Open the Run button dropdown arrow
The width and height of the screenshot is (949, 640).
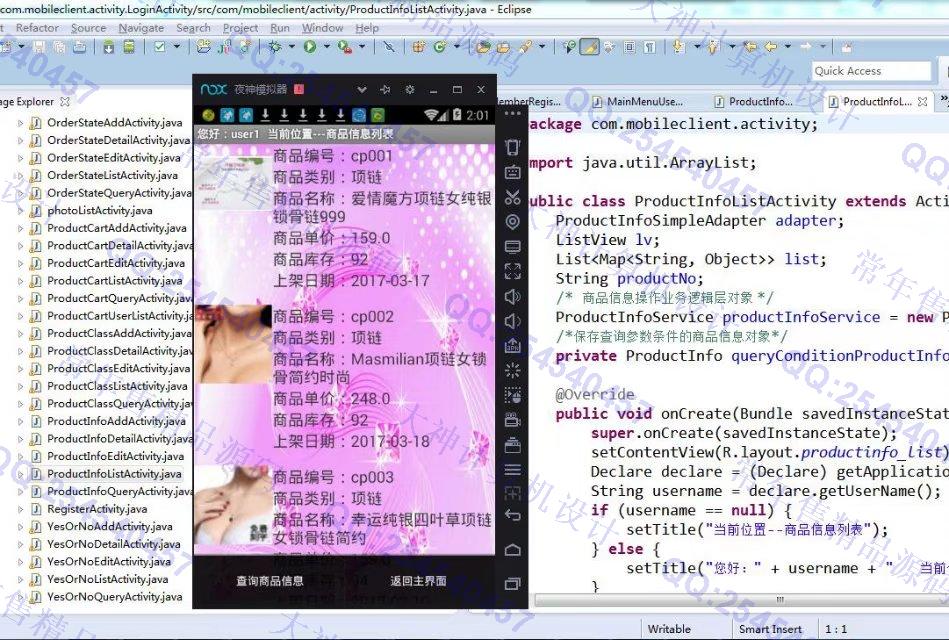click(327, 47)
